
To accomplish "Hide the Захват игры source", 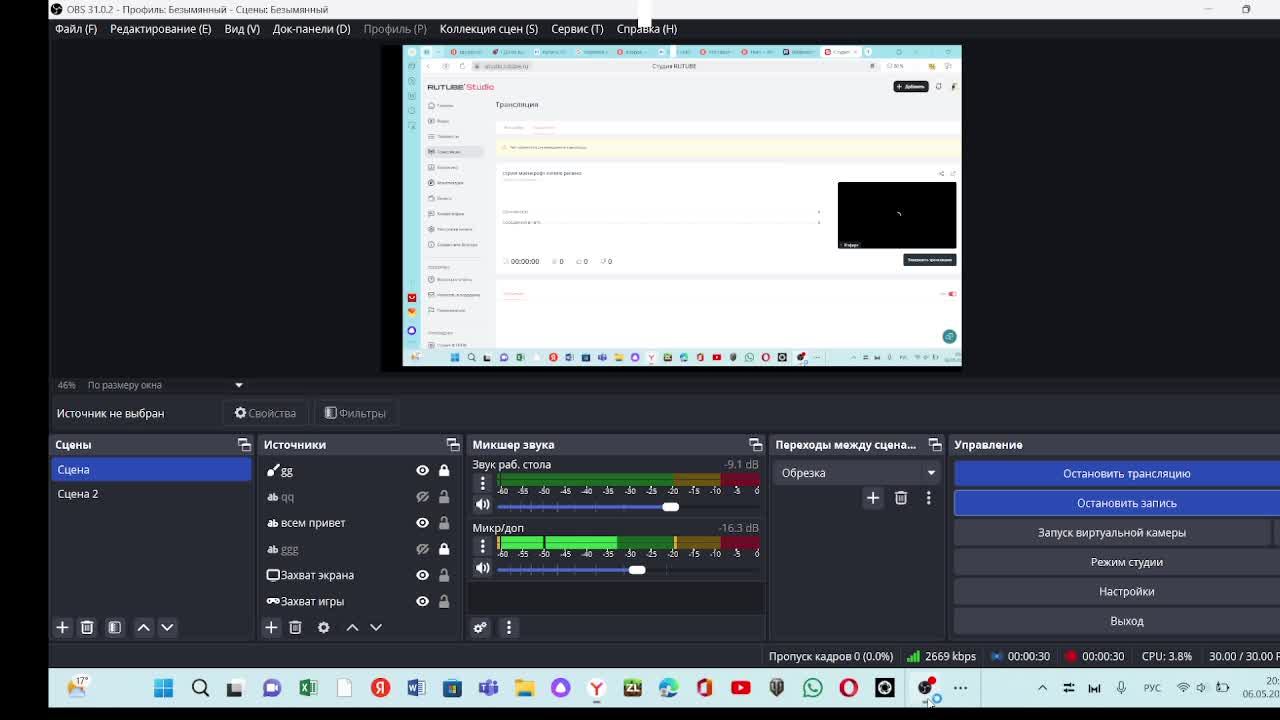I will (x=422, y=601).
